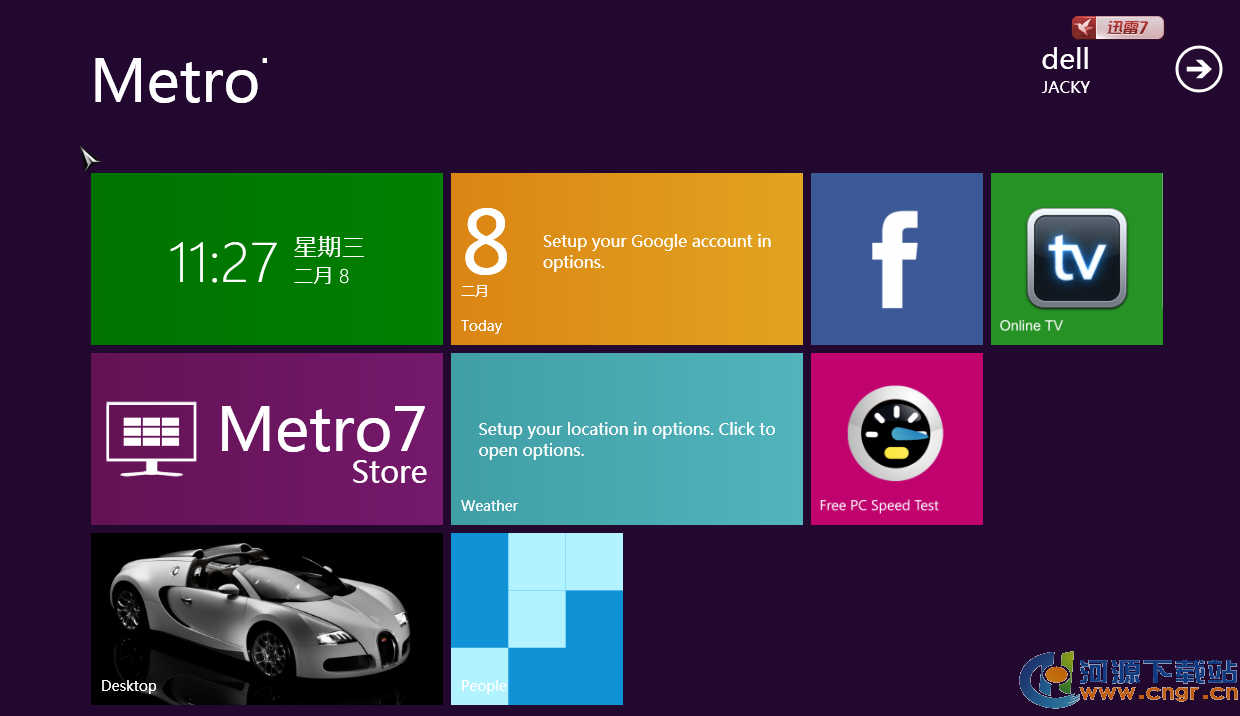Click the large 8 date number
This screenshot has width=1240, height=716.
click(487, 242)
